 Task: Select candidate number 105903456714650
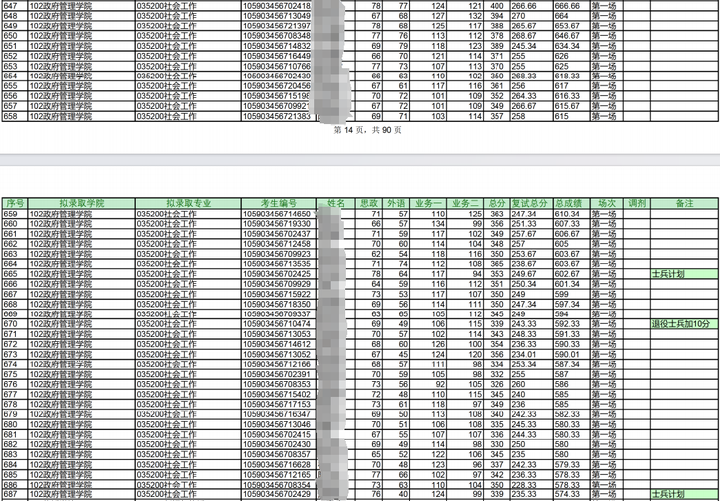click(277, 214)
